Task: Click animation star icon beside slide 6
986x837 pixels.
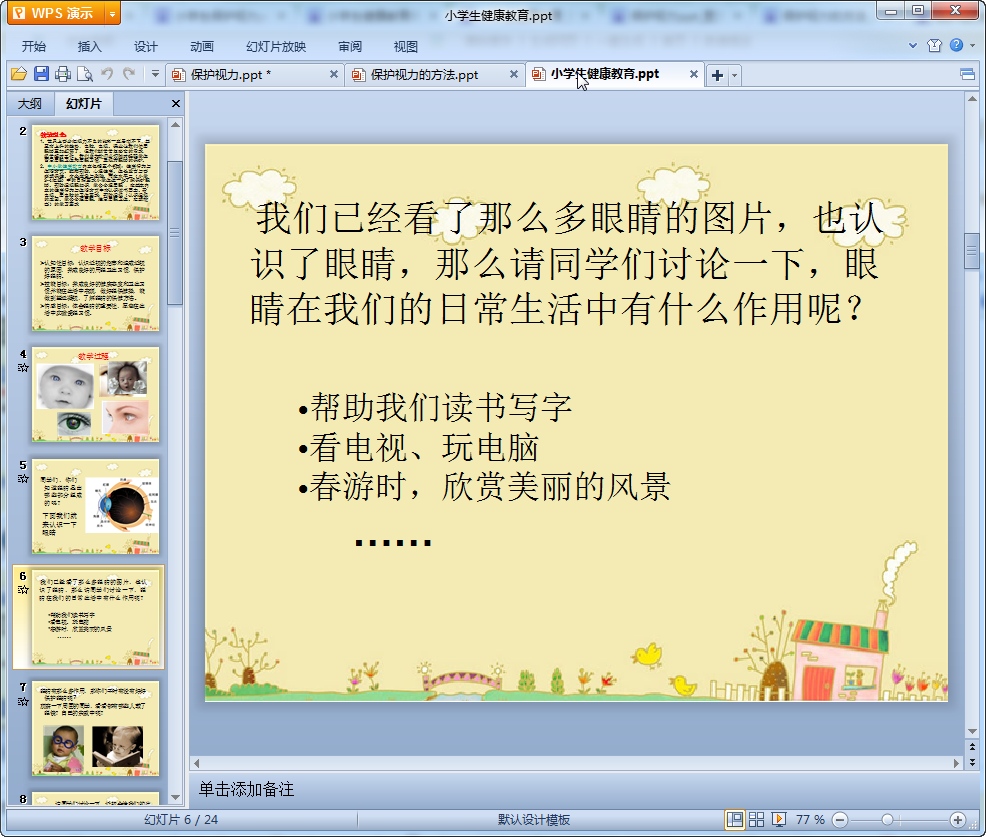Action: pos(23,590)
